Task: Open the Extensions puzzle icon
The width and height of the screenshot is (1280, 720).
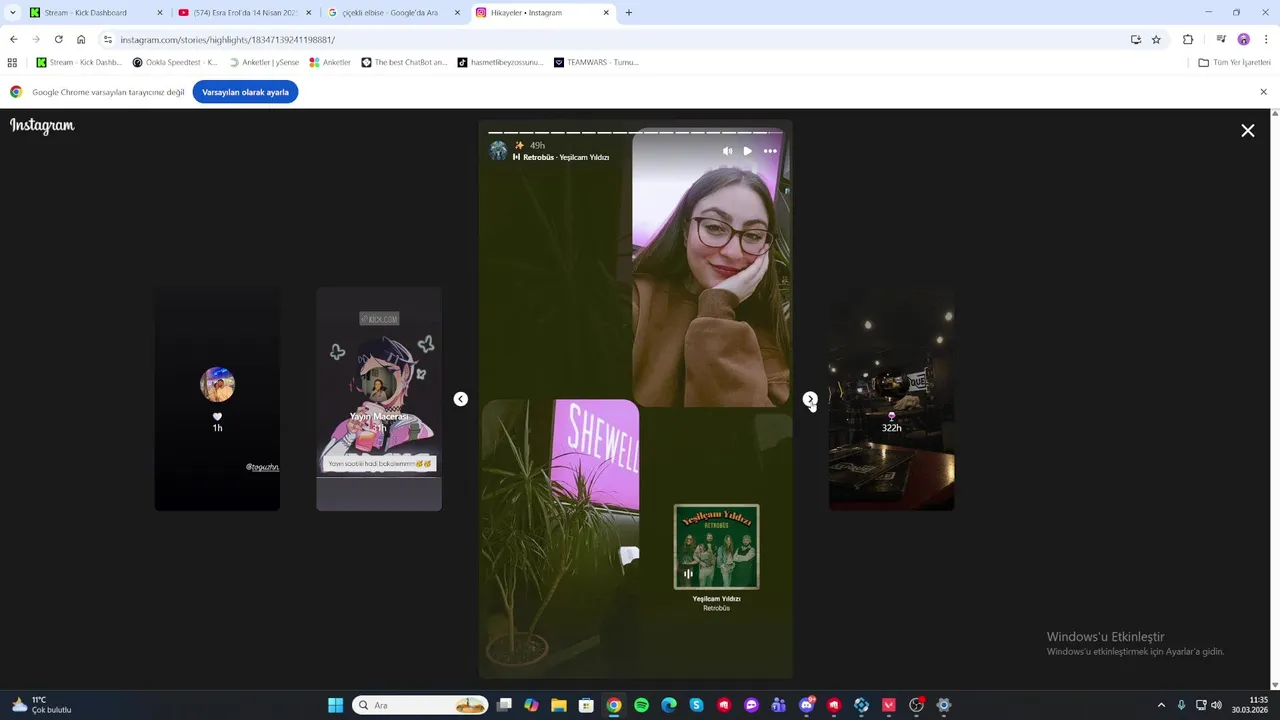Action: [x=1188, y=40]
